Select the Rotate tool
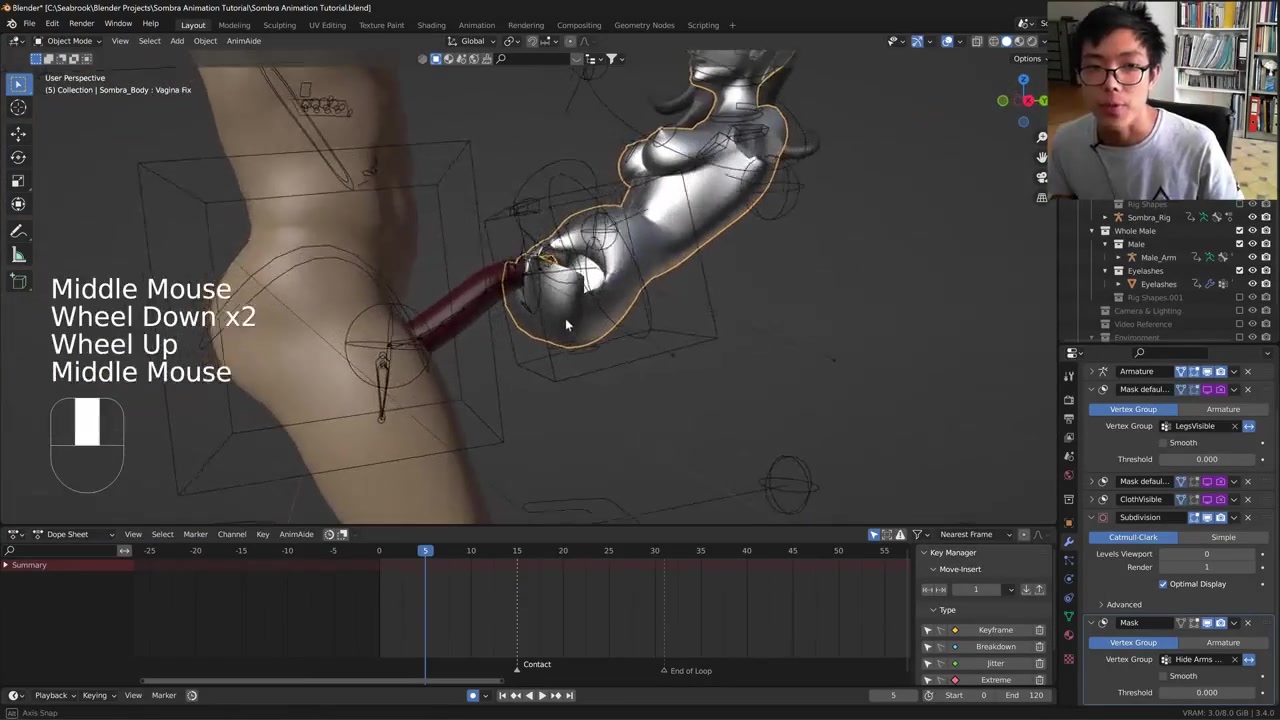 click(18, 157)
